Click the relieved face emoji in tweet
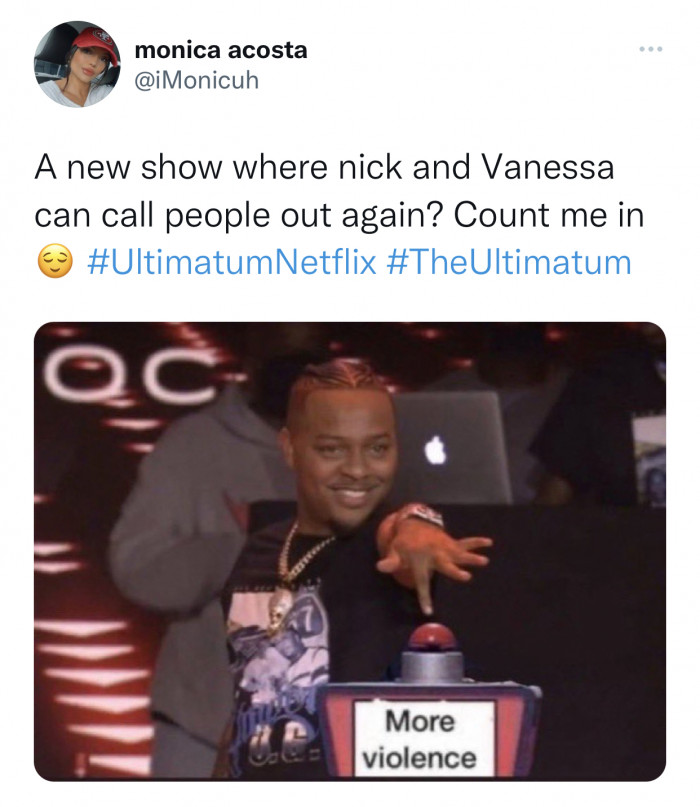The width and height of the screenshot is (700, 807). click(55, 261)
